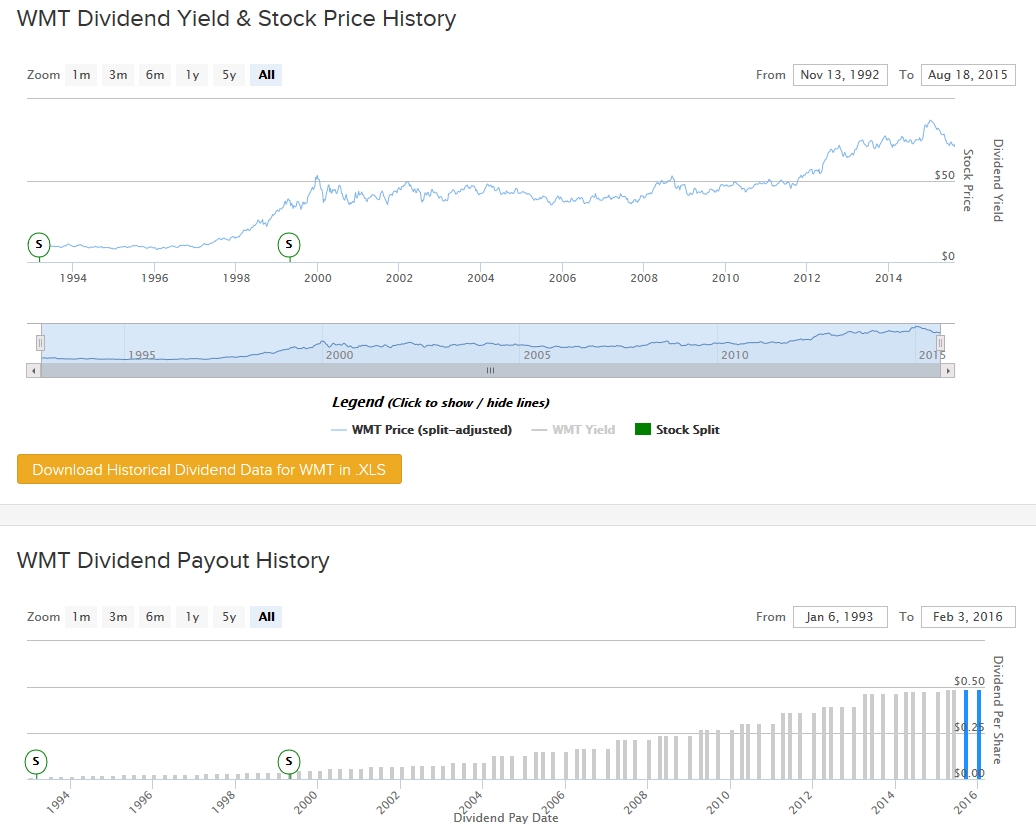Viewport: 1036px width, 840px height.
Task: Select All zoom on price chart
Action: pos(266,75)
